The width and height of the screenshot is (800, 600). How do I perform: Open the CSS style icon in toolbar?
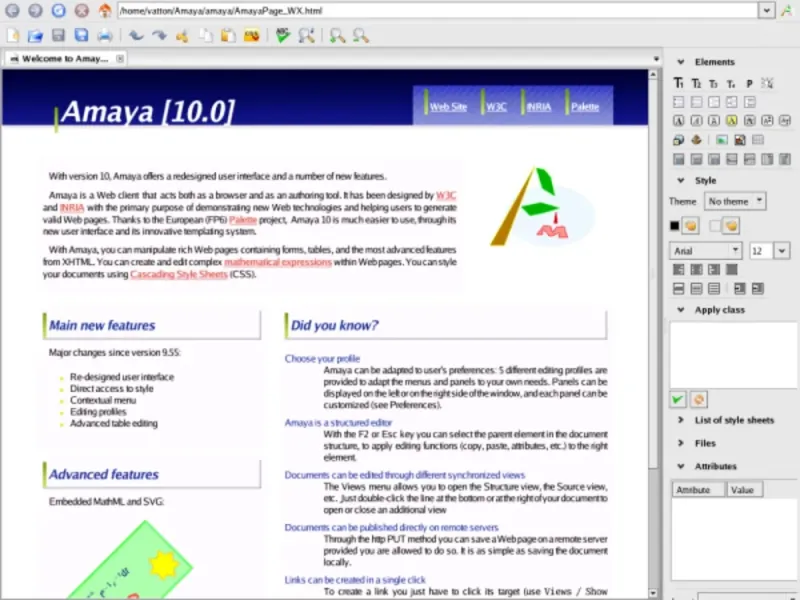coord(252,36)
